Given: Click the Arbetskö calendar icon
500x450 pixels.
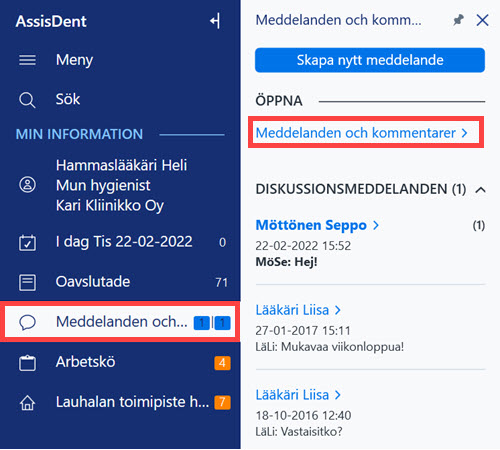Looking at the screenshot, I should (x=27, y=363).
